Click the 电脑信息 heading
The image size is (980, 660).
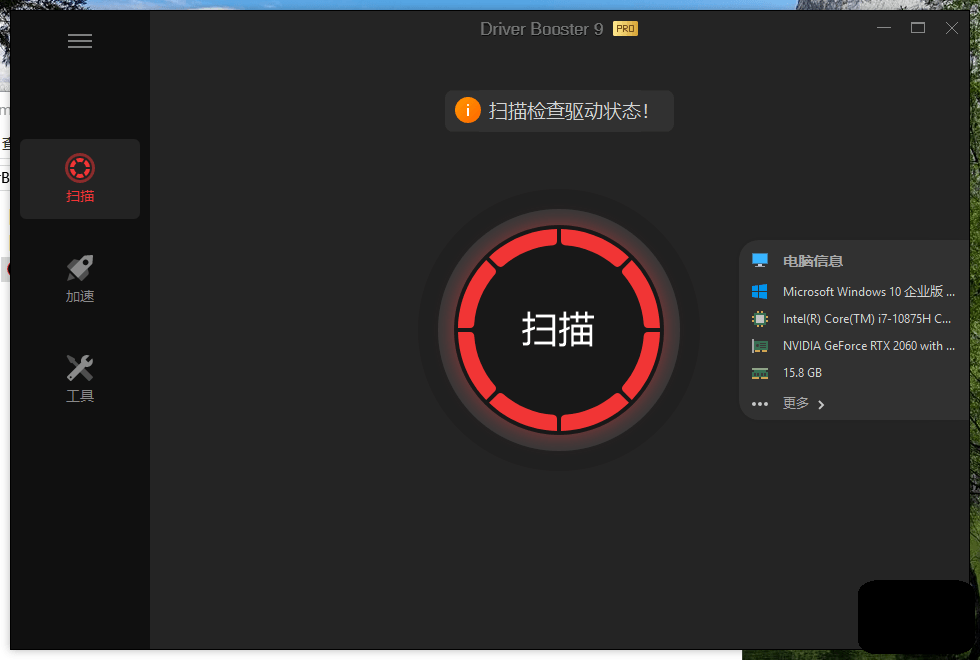pyautogui.click(x=812, y=261)
